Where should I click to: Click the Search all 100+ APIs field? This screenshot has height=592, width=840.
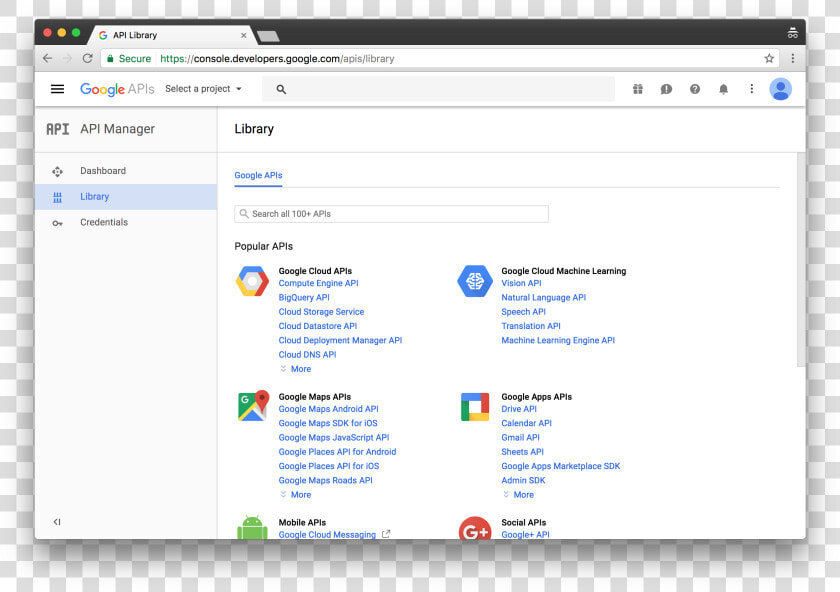pos(392,214)
